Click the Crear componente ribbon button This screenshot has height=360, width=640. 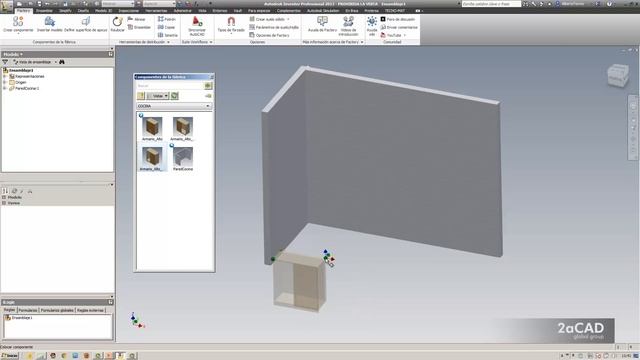coord(18,24)
